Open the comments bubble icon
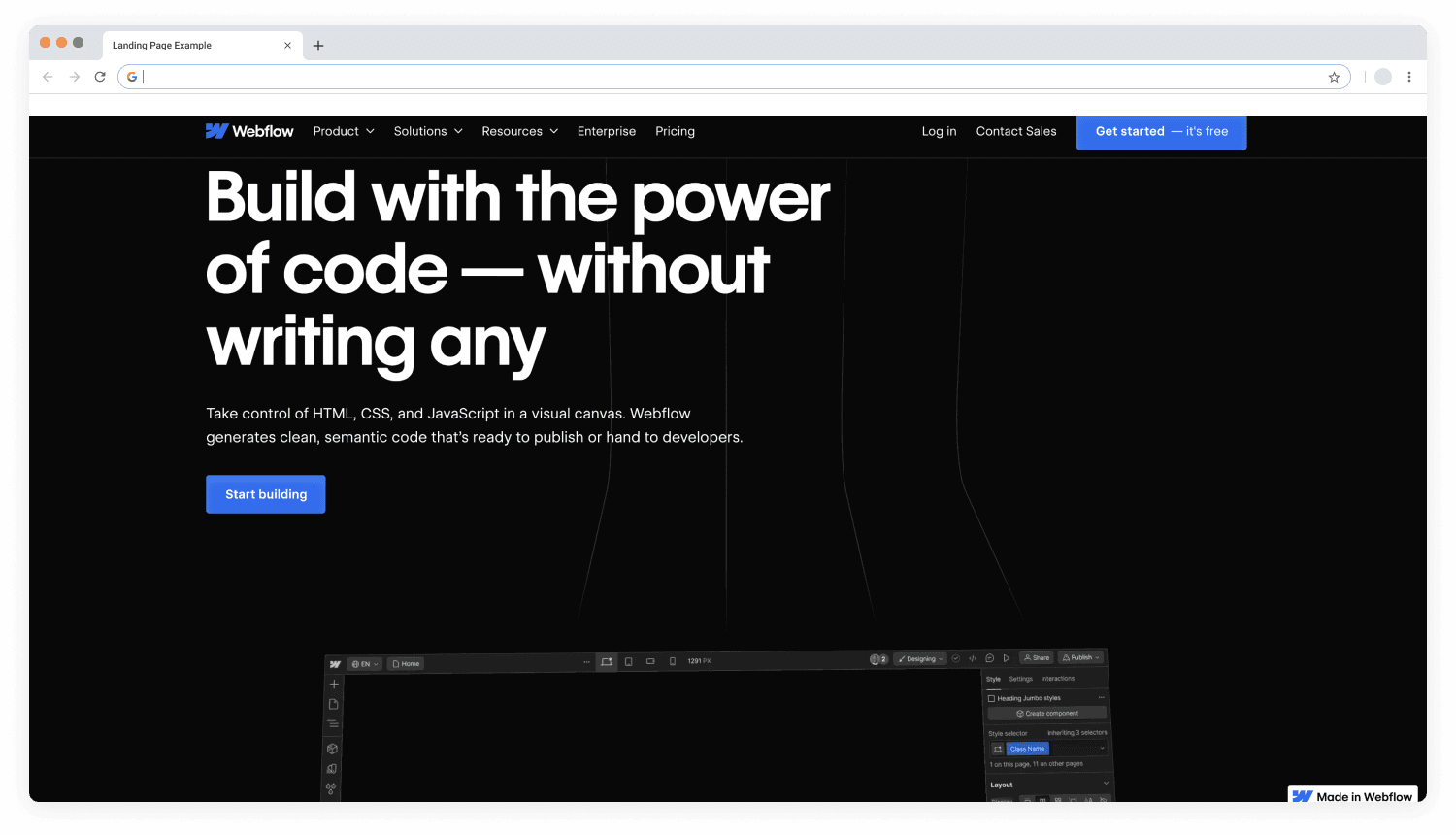This screenshot has height=835, width=1456. [x=990, y=658]
